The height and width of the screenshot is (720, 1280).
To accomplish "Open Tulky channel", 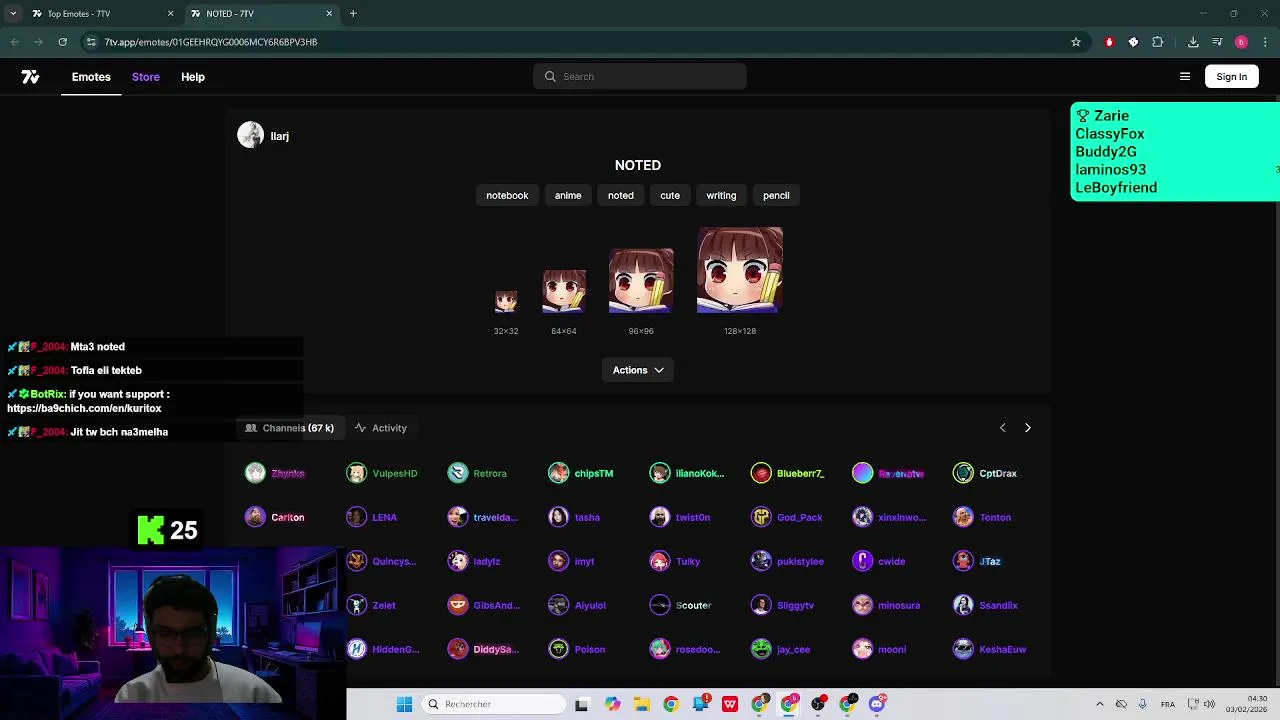I will [x=675, y=561].
